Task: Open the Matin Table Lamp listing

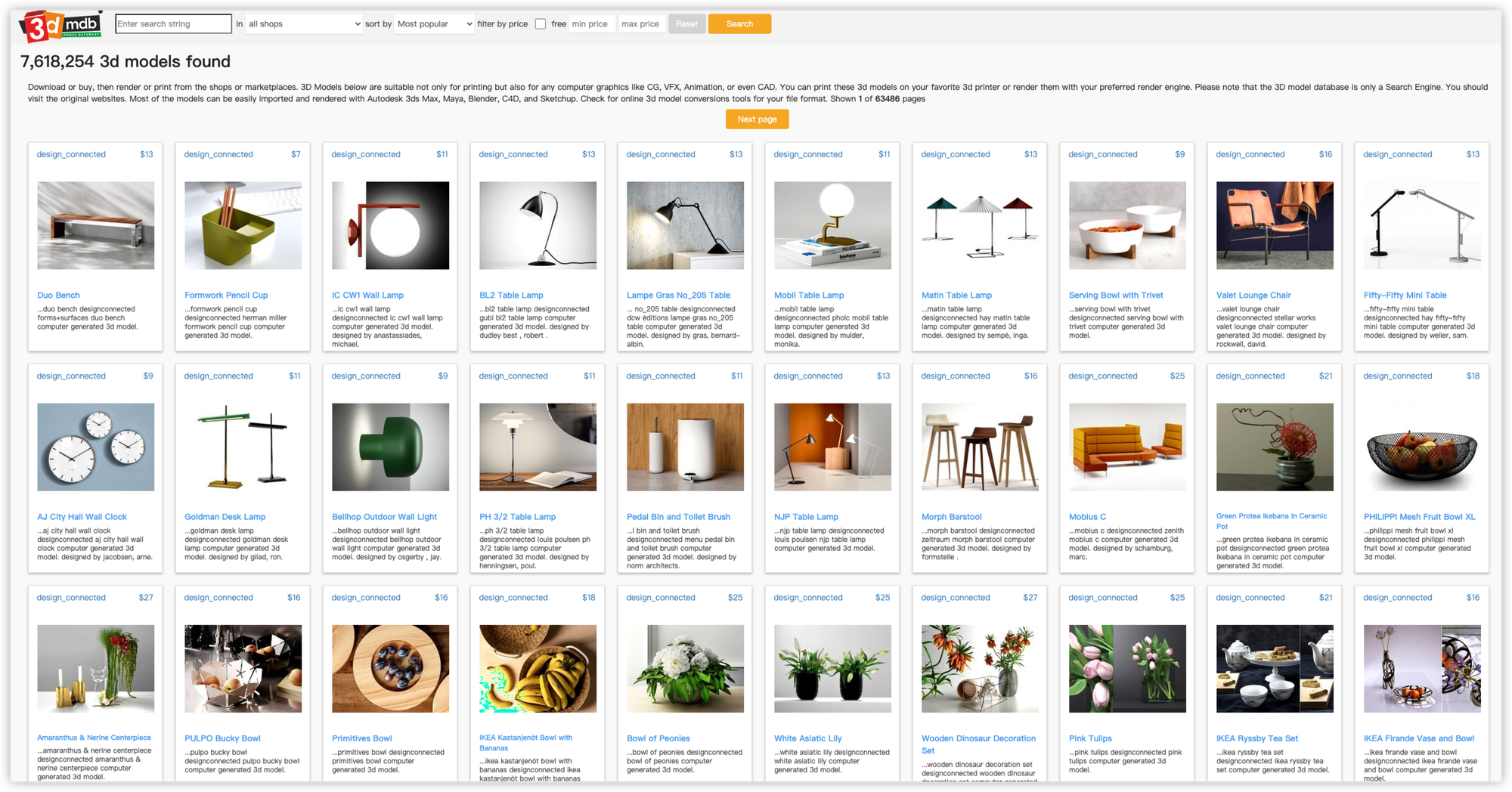Action: [x=956, y=295]
